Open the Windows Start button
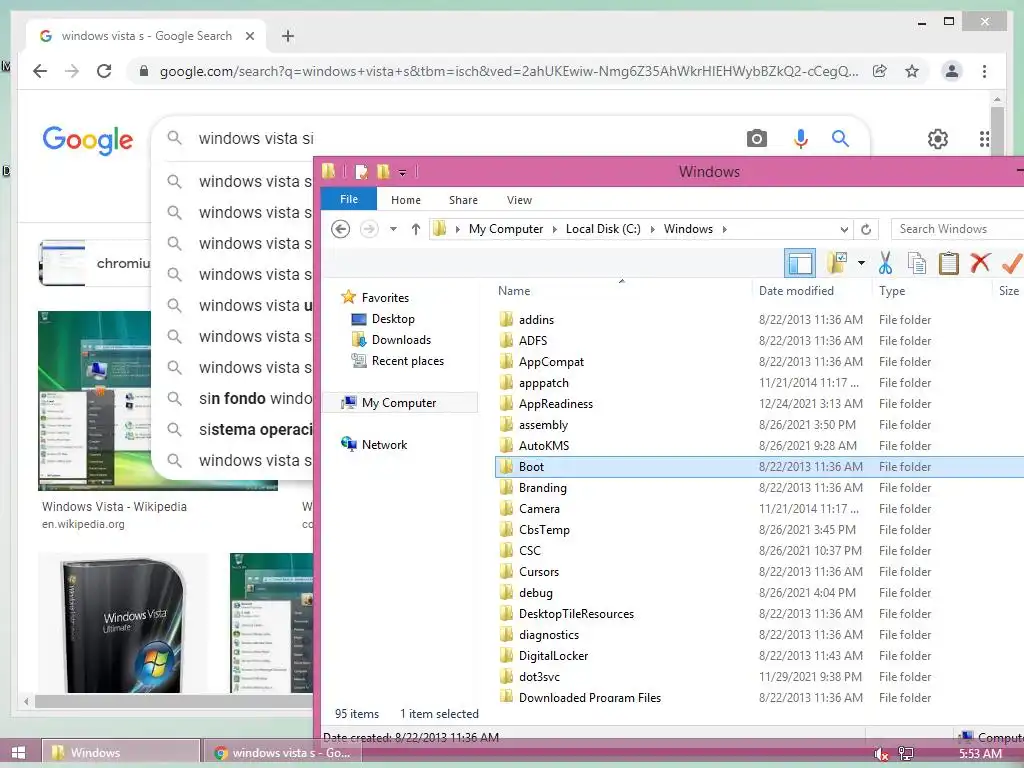The width and height of the screenshot is (1024, 768). [18, 752]
